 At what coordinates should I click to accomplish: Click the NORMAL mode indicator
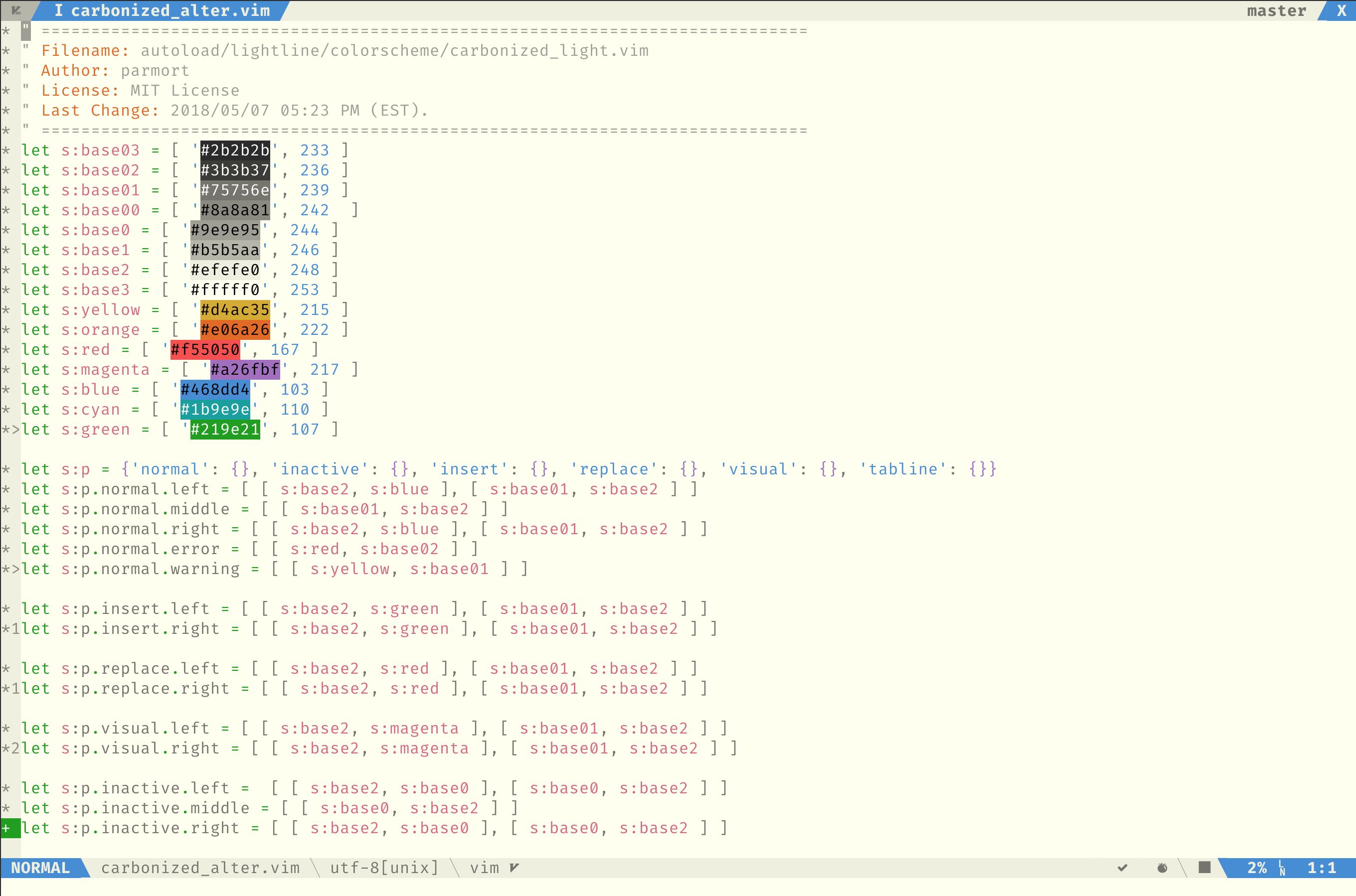tap(40, 868)
